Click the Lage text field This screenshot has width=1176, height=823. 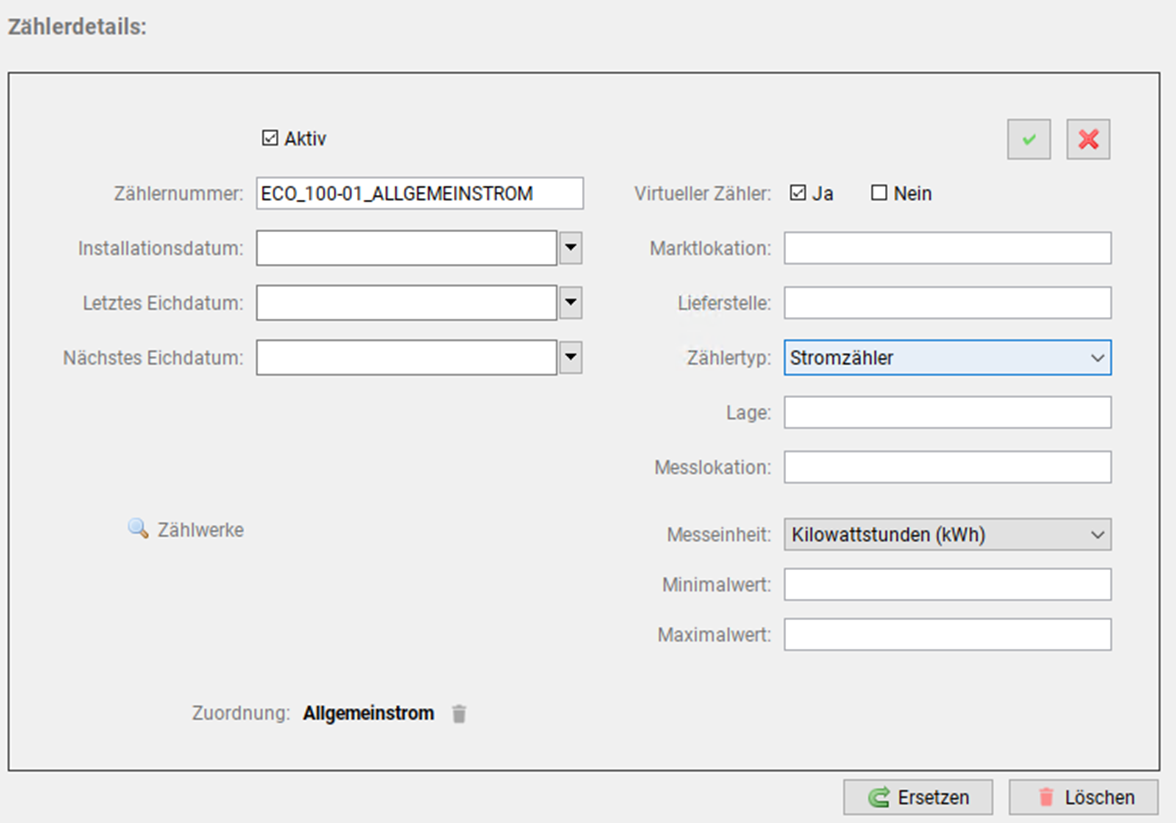coord(946,412)
